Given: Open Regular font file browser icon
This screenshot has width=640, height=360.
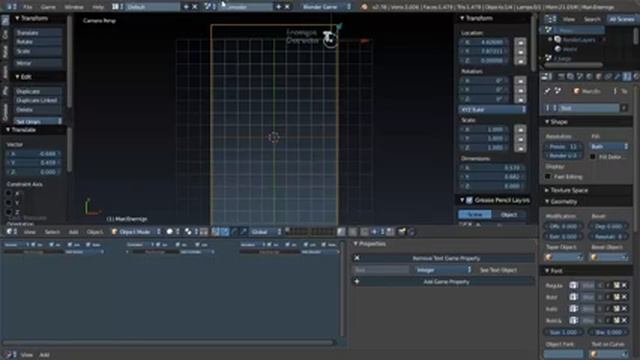Looking at the screenshot, I should click(616, 285).
